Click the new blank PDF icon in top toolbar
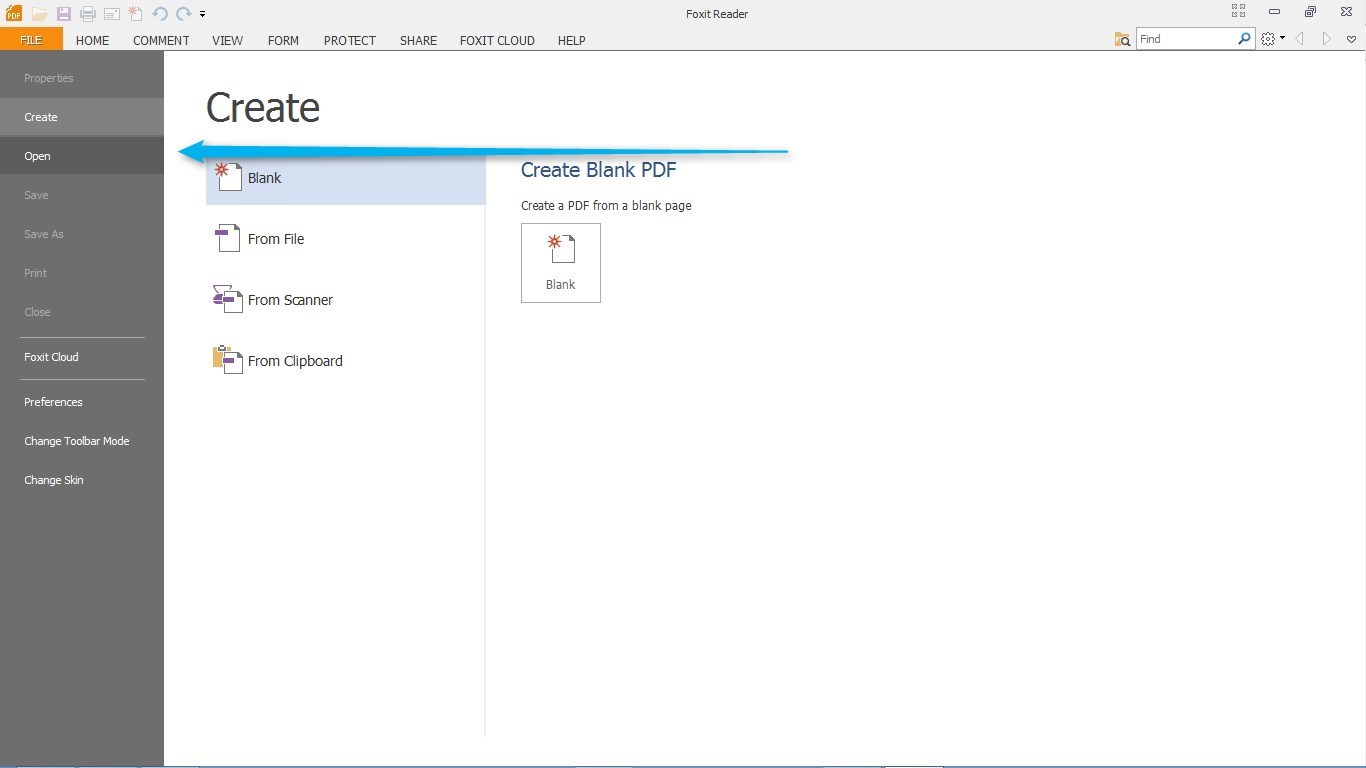The width and height of the screenshot is (1366, 768). pyautogui.click(x=136, y=14)
